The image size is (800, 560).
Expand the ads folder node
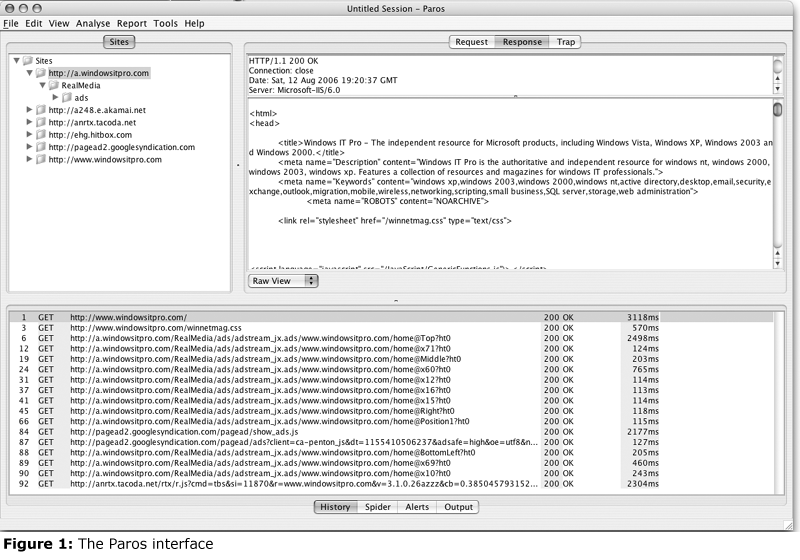coord(56,97)
